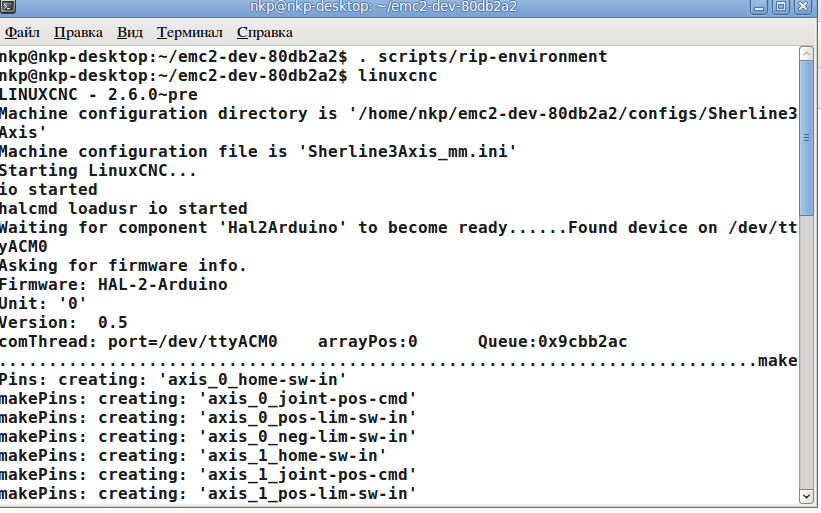This screenshot has width=821, height=513.
Task: Click the 'Starting LinuxCNC...' output line
Action: click(98, 171)
